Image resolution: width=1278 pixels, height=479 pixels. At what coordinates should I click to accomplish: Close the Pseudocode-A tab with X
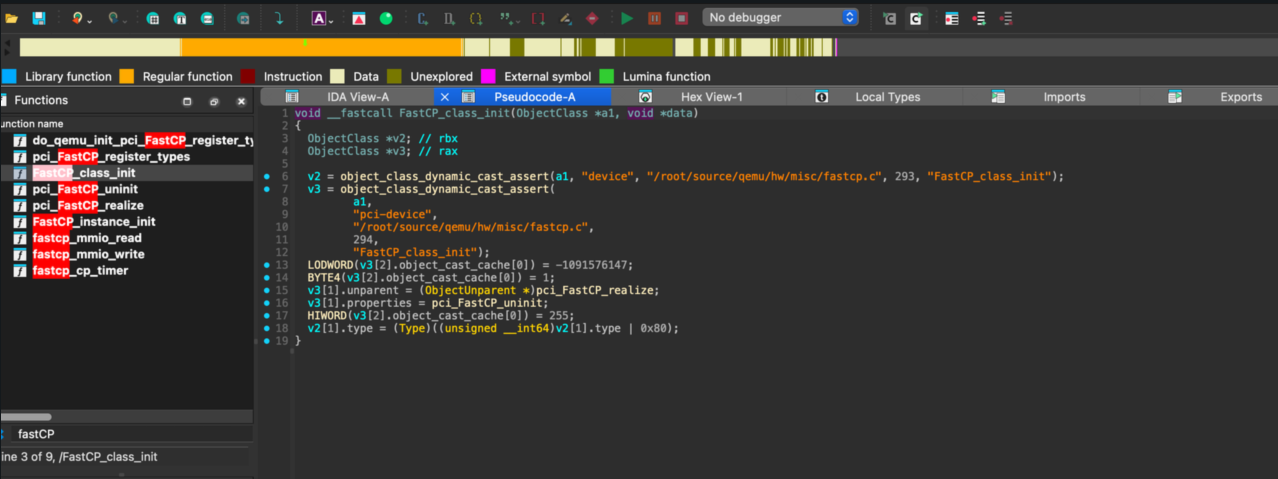(x=445, y=97)
